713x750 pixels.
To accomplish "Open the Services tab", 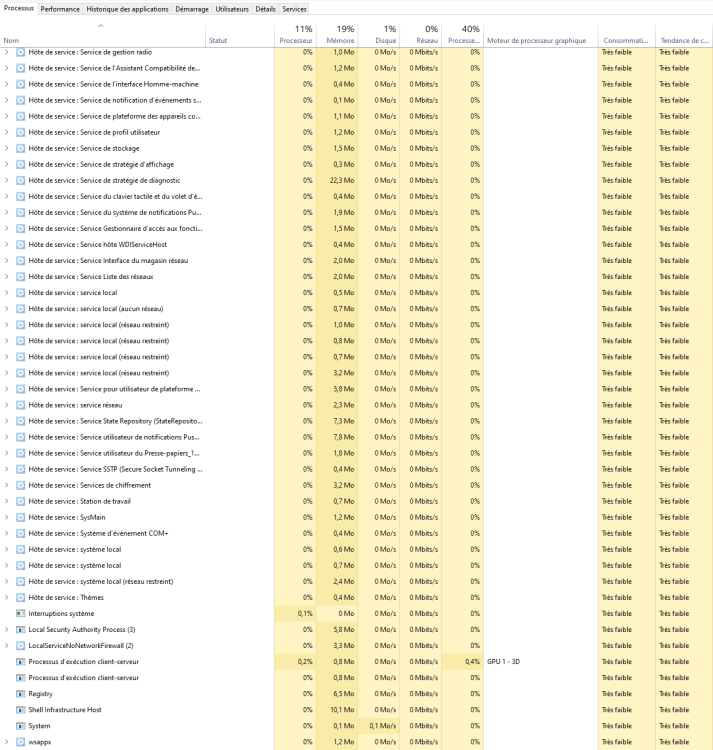I will coord(294,8).
